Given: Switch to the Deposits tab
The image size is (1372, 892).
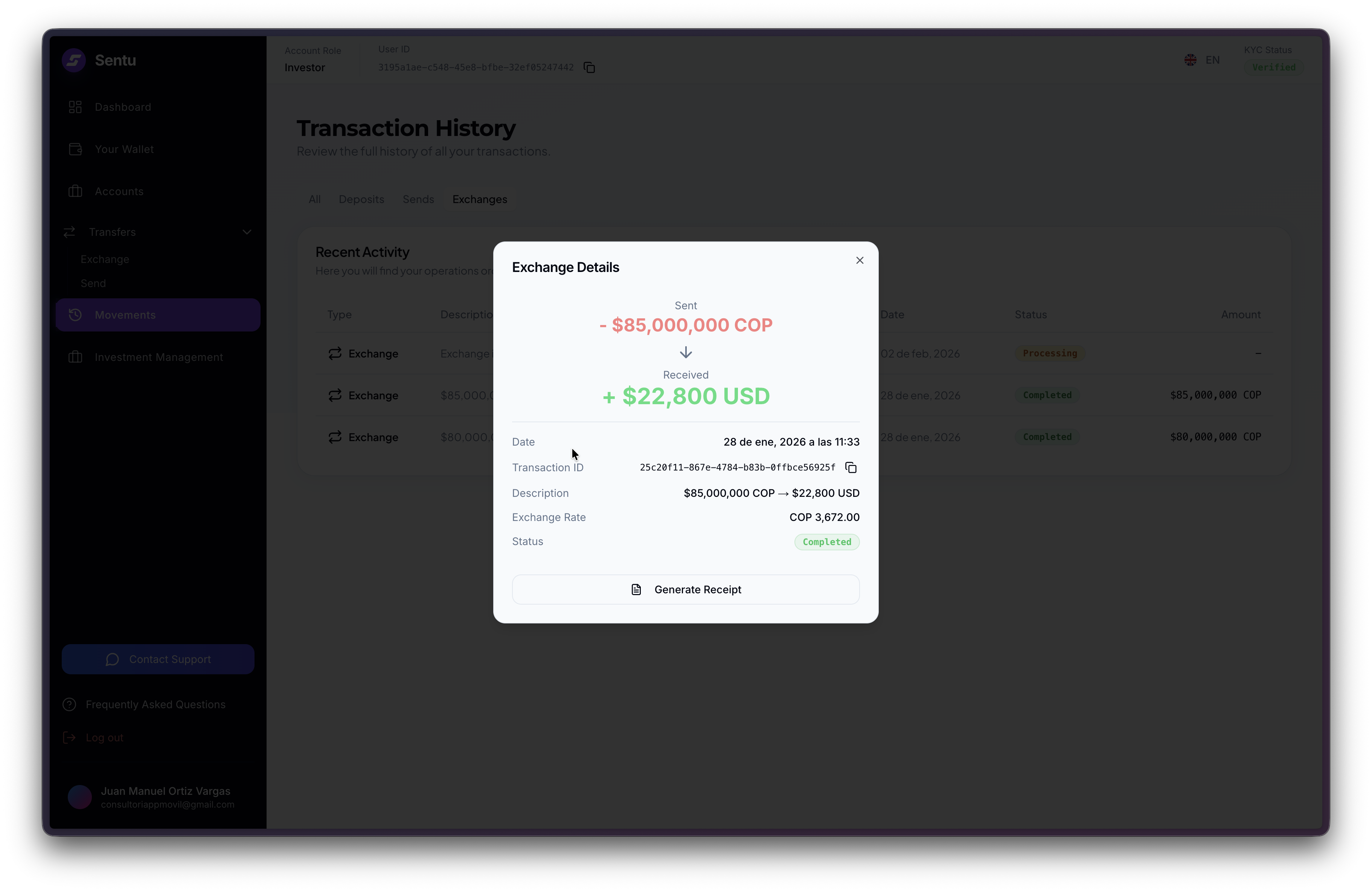Looking at the screenshot, I should [x=361, y=200].
